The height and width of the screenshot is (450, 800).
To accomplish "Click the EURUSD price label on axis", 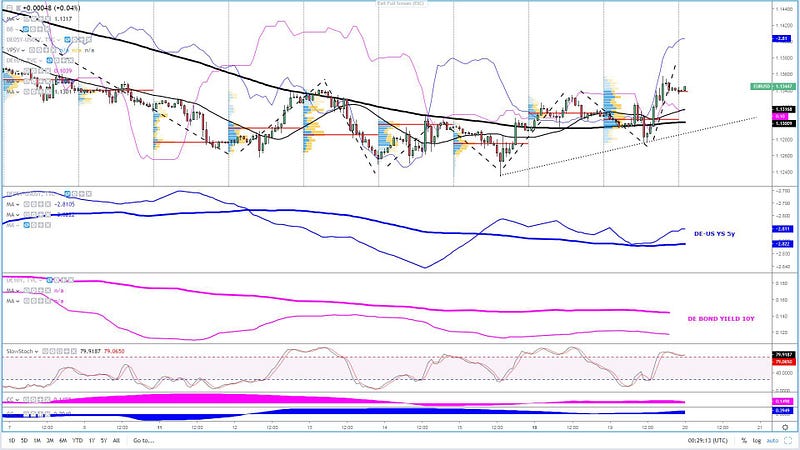I will [x=772, y=86].
